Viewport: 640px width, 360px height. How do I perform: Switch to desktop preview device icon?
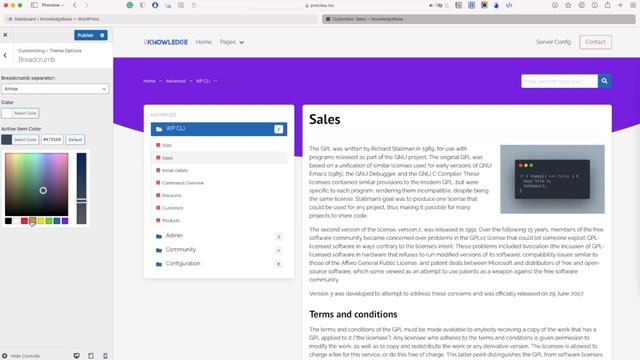(x=76, y=356)
